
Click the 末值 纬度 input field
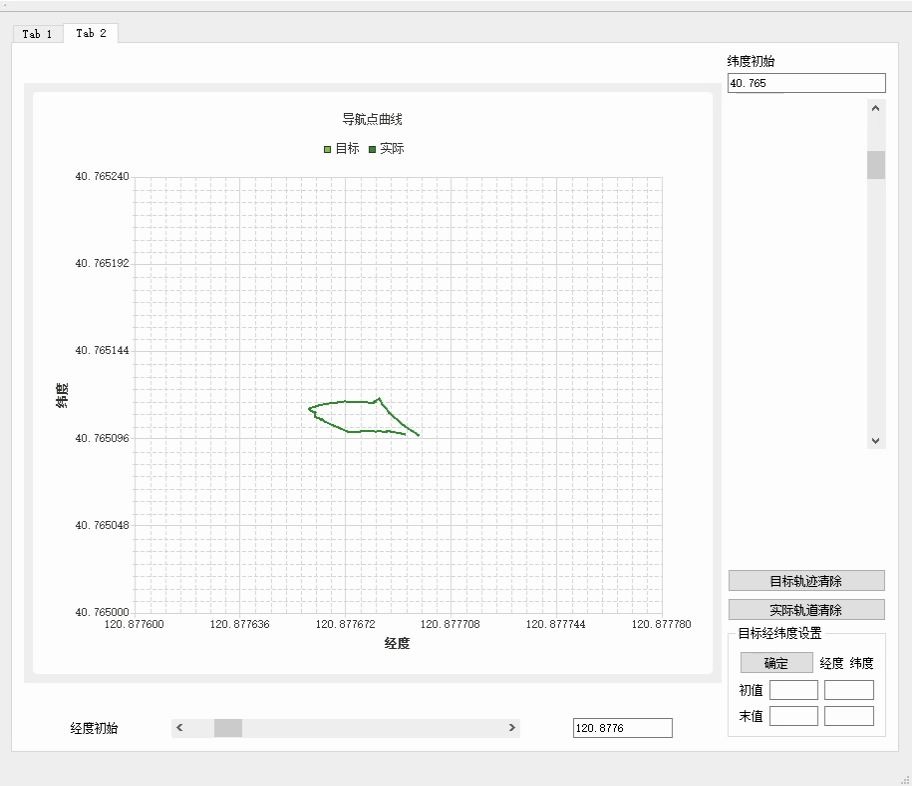point(849,715)
